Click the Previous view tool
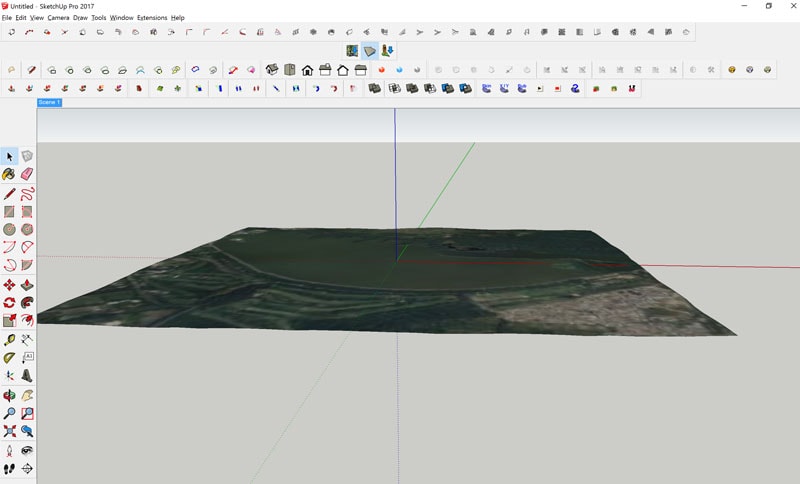This screenshot has height=484, width=800. [27, 431]
